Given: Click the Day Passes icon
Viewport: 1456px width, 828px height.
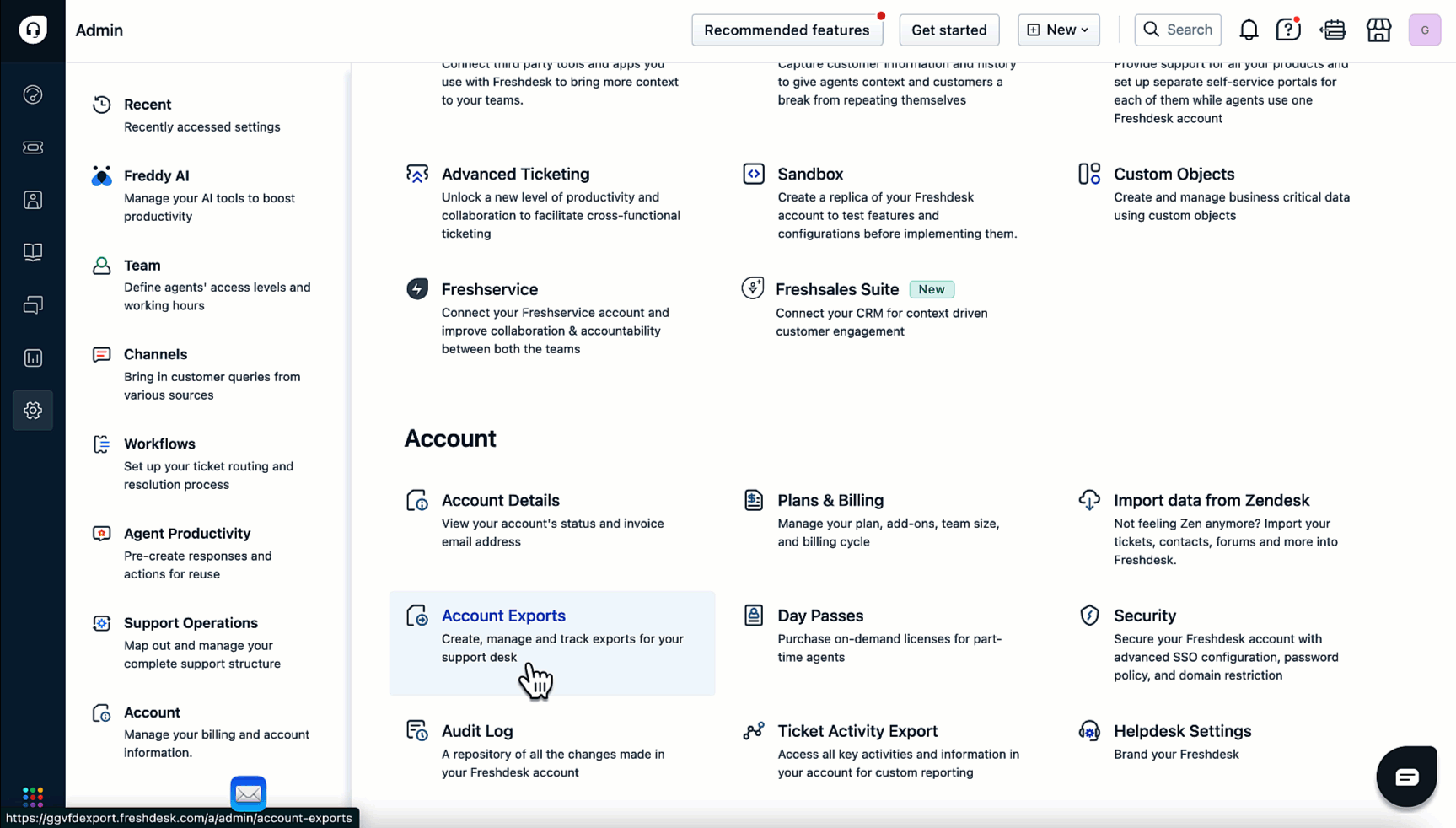Looking at the screenshot, I should point(754,616).
